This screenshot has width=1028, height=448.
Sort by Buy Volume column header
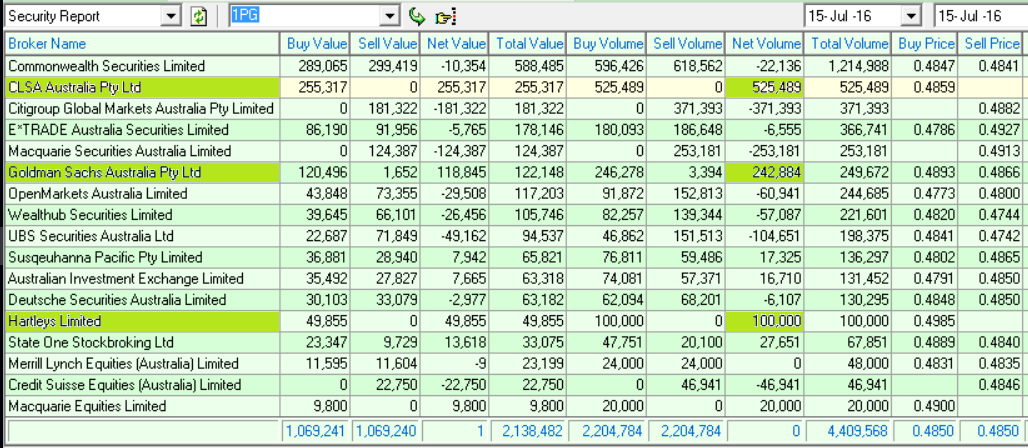pyautogui.click(x=607, y=44)
